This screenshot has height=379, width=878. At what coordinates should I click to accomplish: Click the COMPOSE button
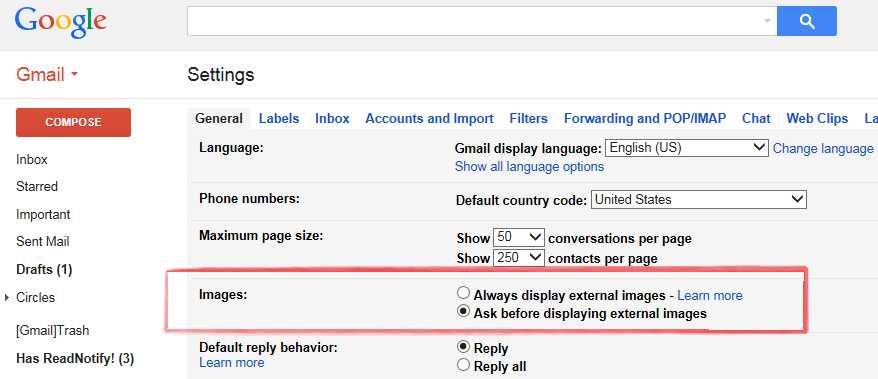click(73, 122)
